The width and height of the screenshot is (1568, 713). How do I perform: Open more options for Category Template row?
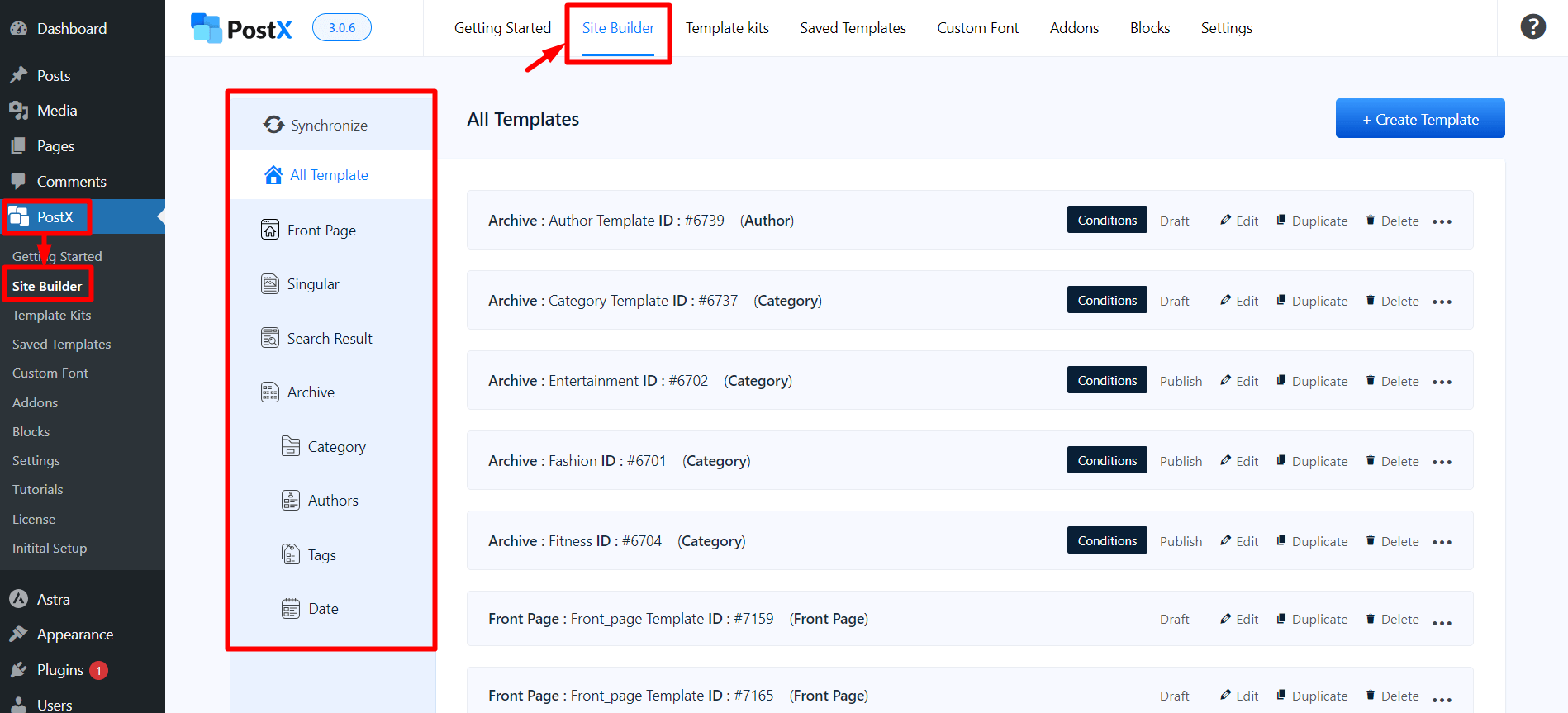1442,302
